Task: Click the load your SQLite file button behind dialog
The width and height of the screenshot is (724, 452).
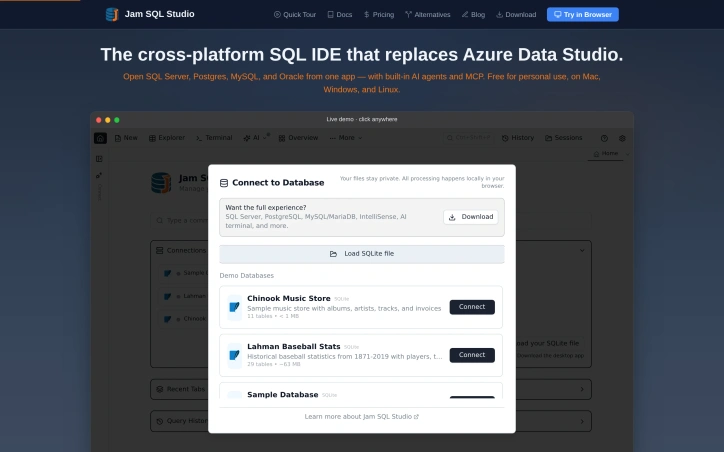Action: point(548,344)
